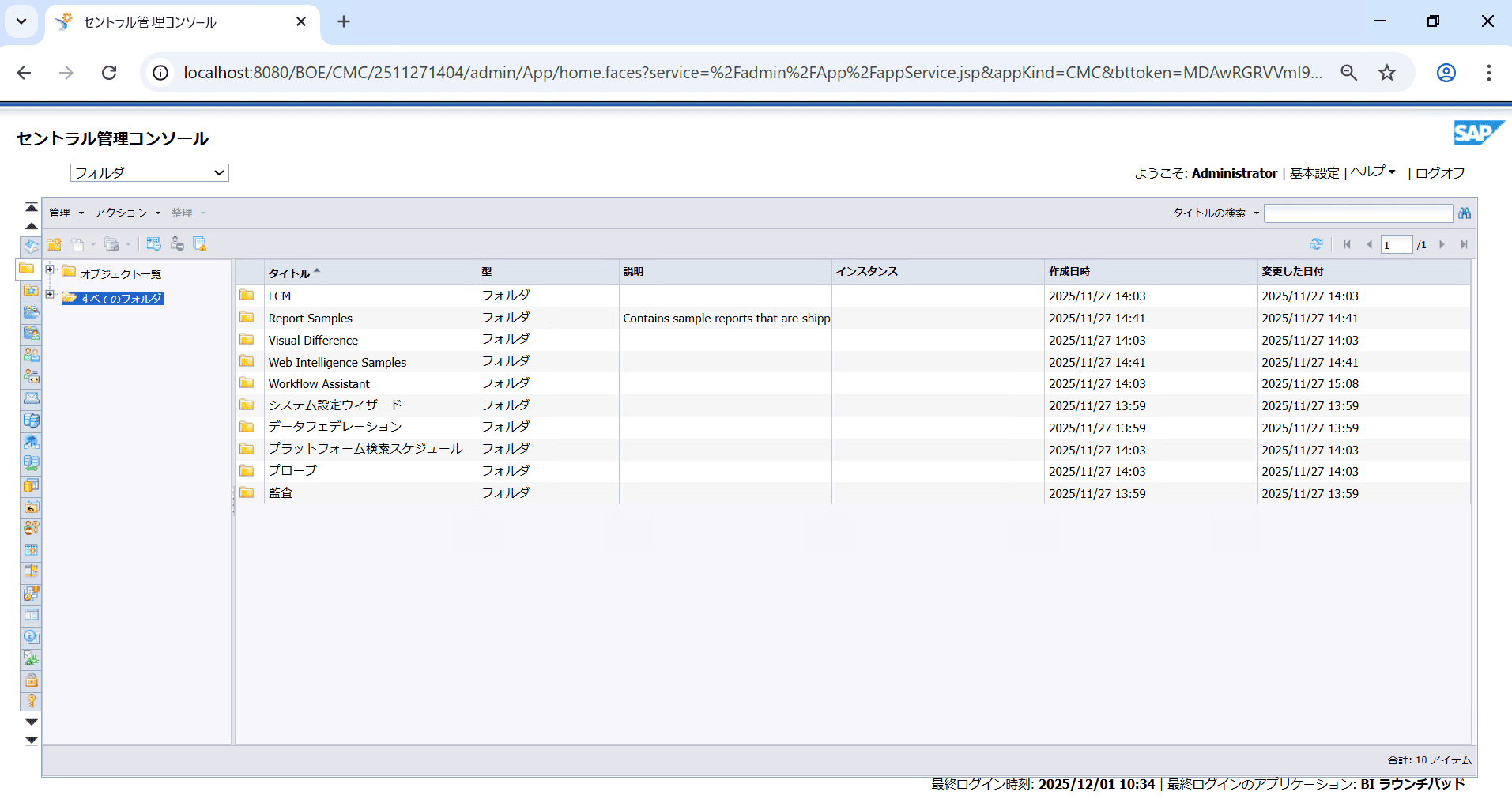Open the アクション menu

pos(126,213)
